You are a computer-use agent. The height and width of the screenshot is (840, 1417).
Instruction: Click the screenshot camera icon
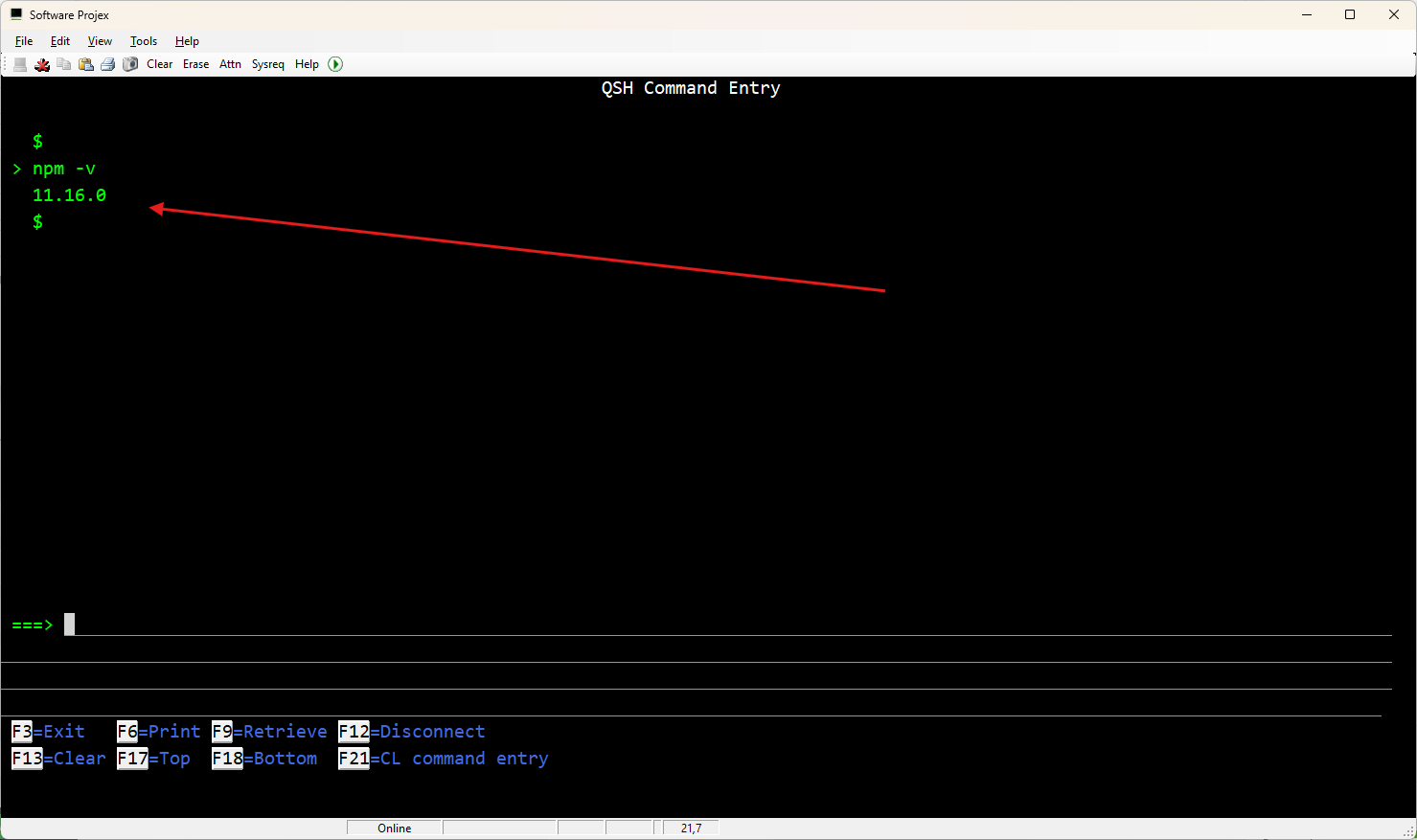(x=130, y=64)
